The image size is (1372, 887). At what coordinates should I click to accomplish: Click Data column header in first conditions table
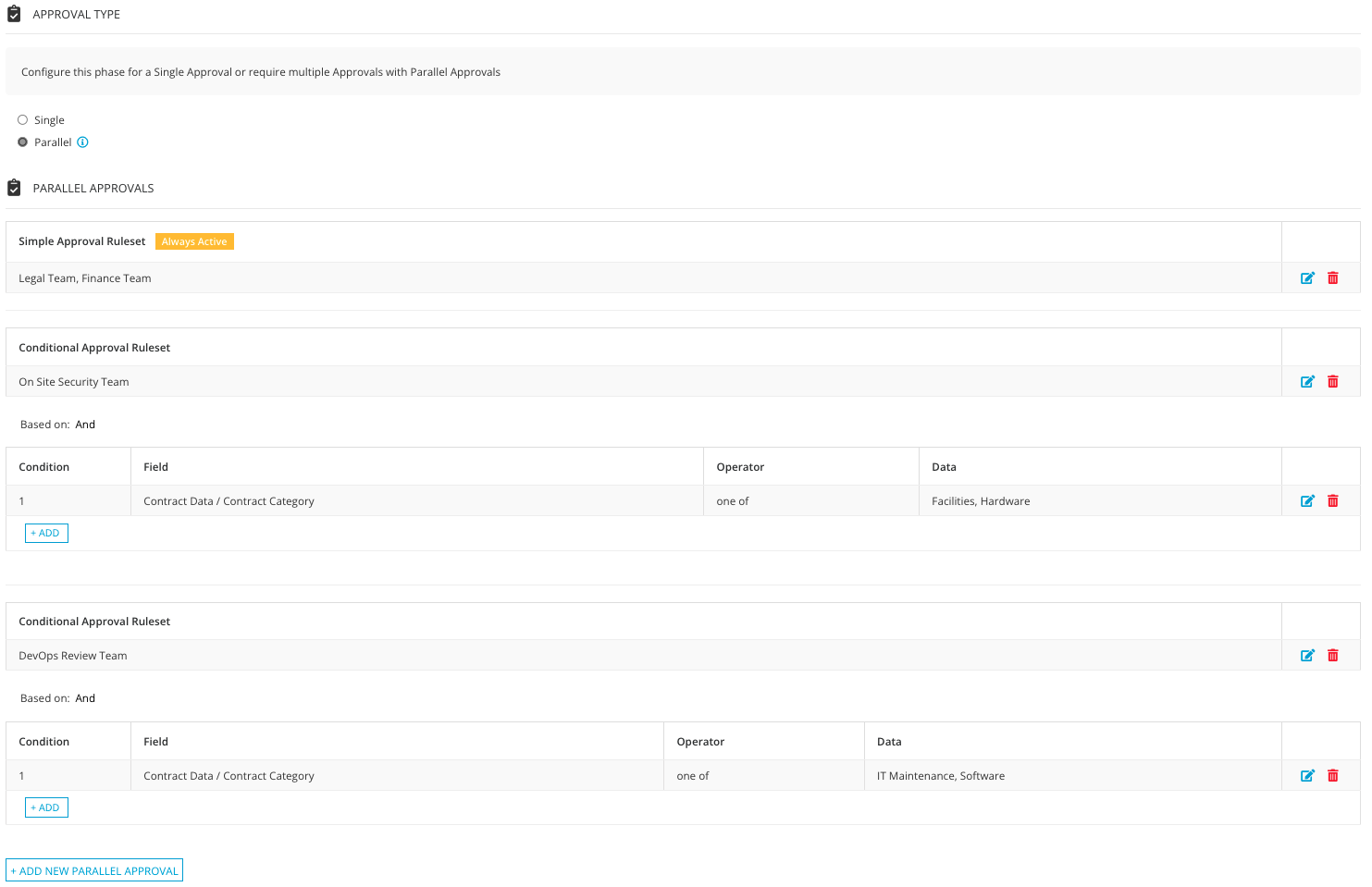944,466
